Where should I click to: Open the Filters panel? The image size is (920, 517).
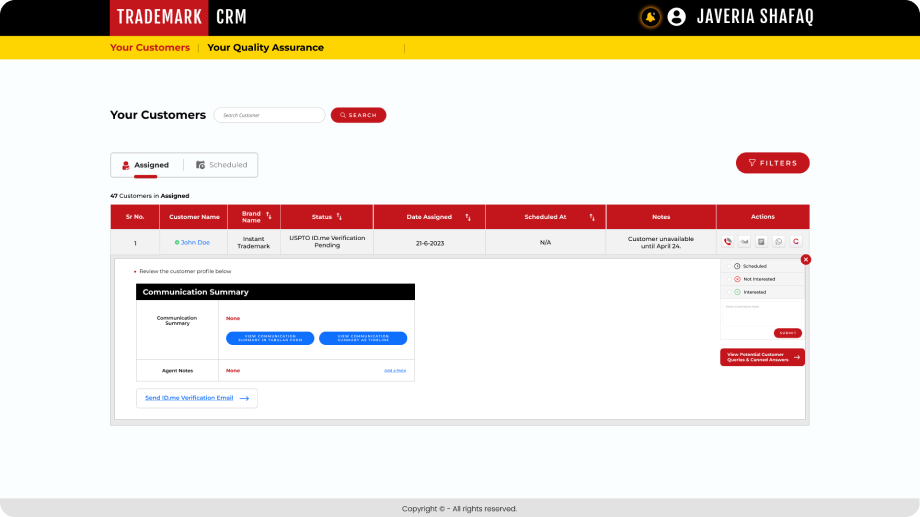(772, 163)
